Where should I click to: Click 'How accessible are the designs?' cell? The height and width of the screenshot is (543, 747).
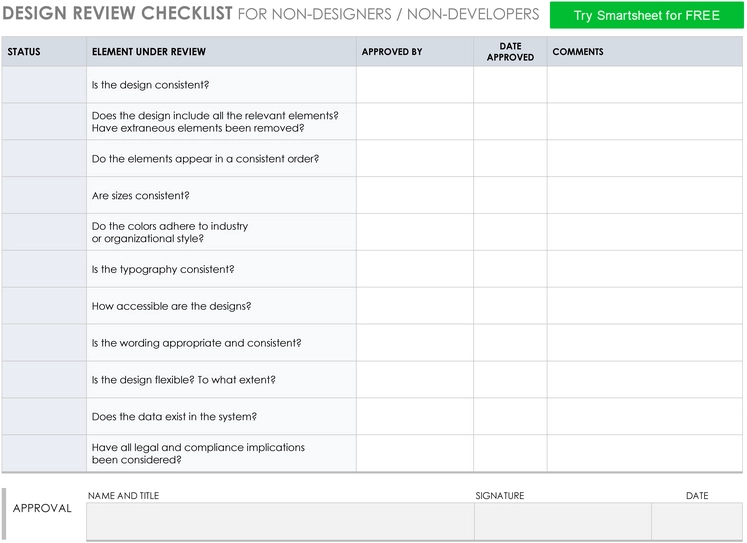(x=221, y=306)
